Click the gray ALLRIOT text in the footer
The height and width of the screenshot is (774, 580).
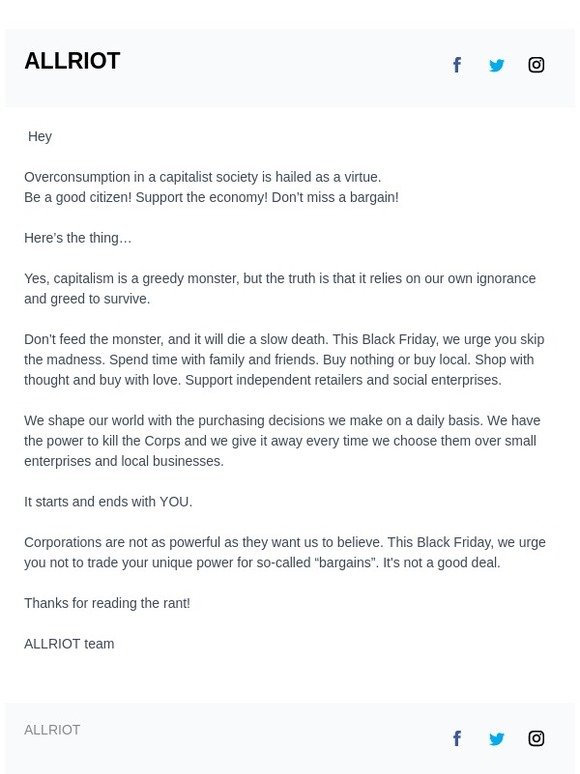(52, 730)
